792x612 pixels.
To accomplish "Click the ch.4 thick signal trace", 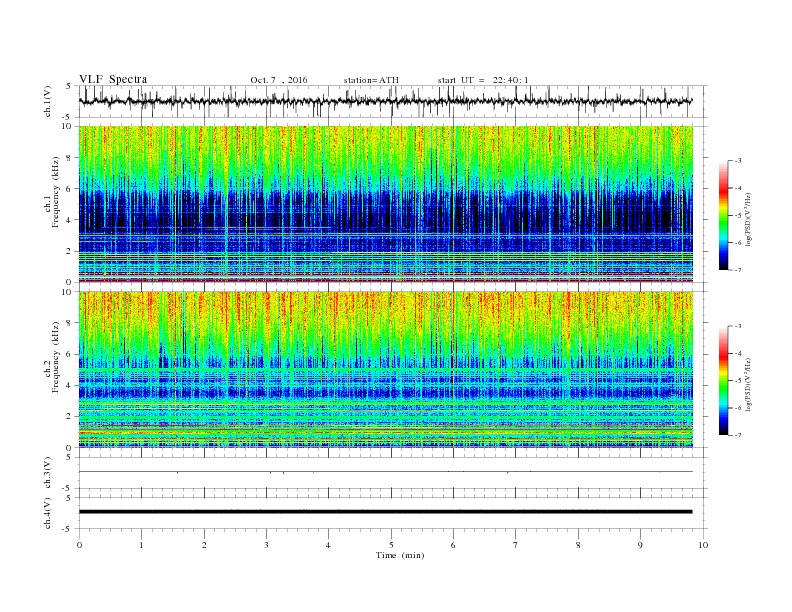I will point(385,512).
